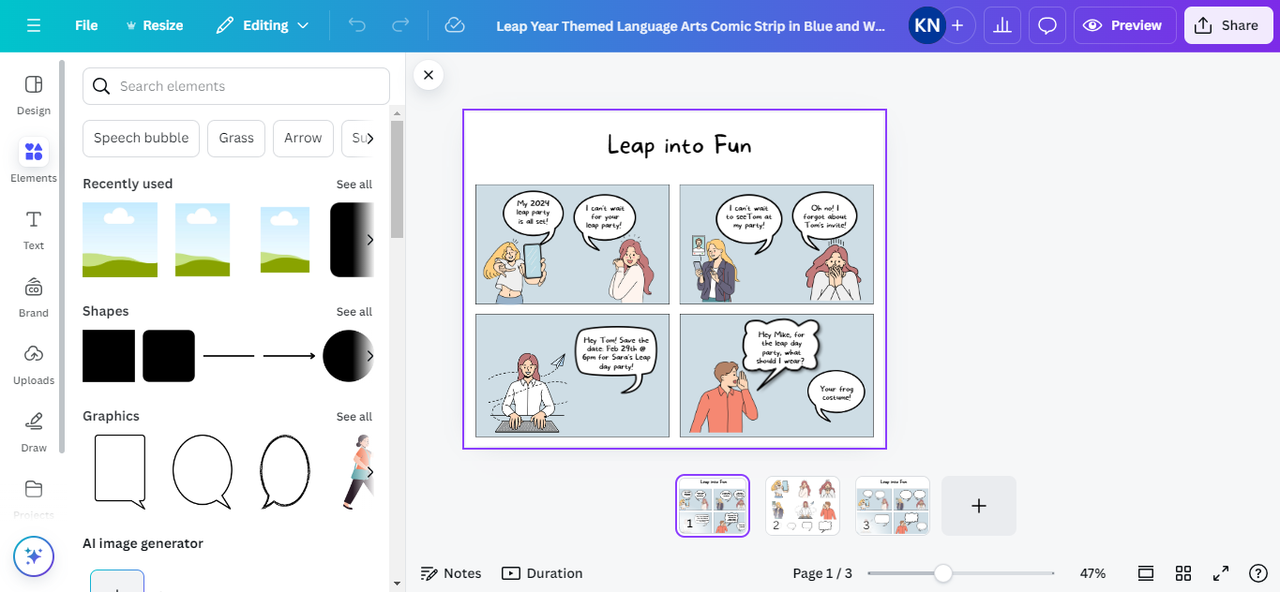
Task: Switch to scroll view pages icon
Action: 1146,573
